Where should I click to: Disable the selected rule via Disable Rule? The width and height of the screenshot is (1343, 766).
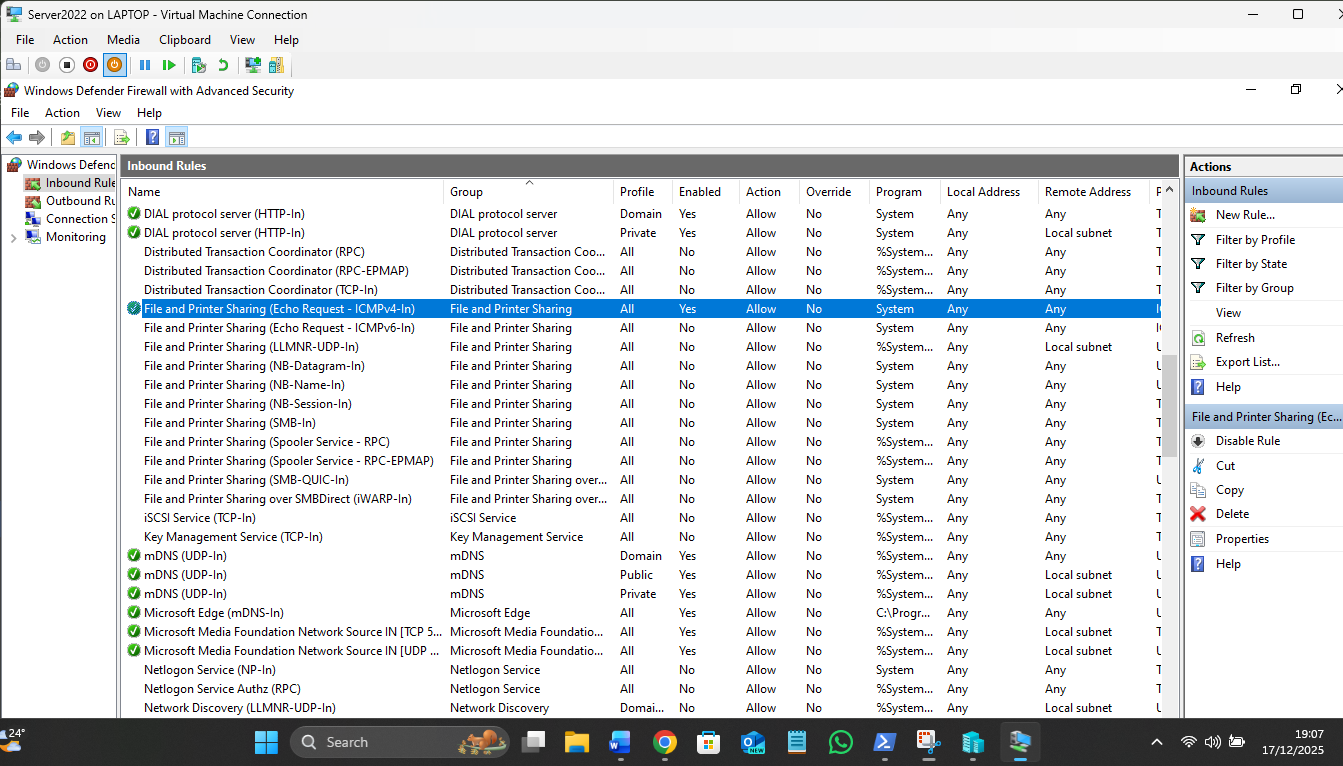point(1247,441)
